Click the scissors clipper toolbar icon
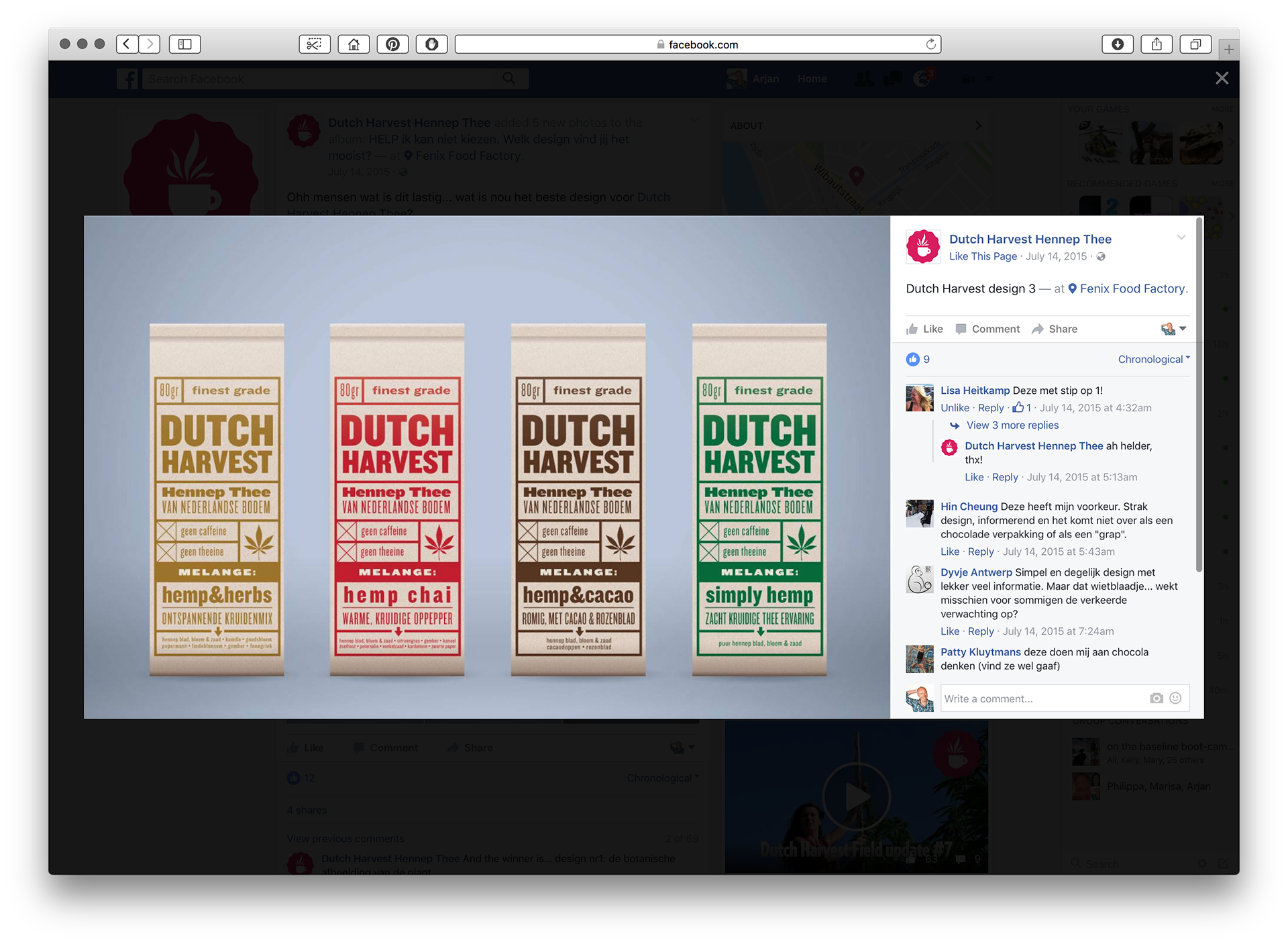Image resolution: width=1288 pixels, height=944 pixels. click(314, 44)
